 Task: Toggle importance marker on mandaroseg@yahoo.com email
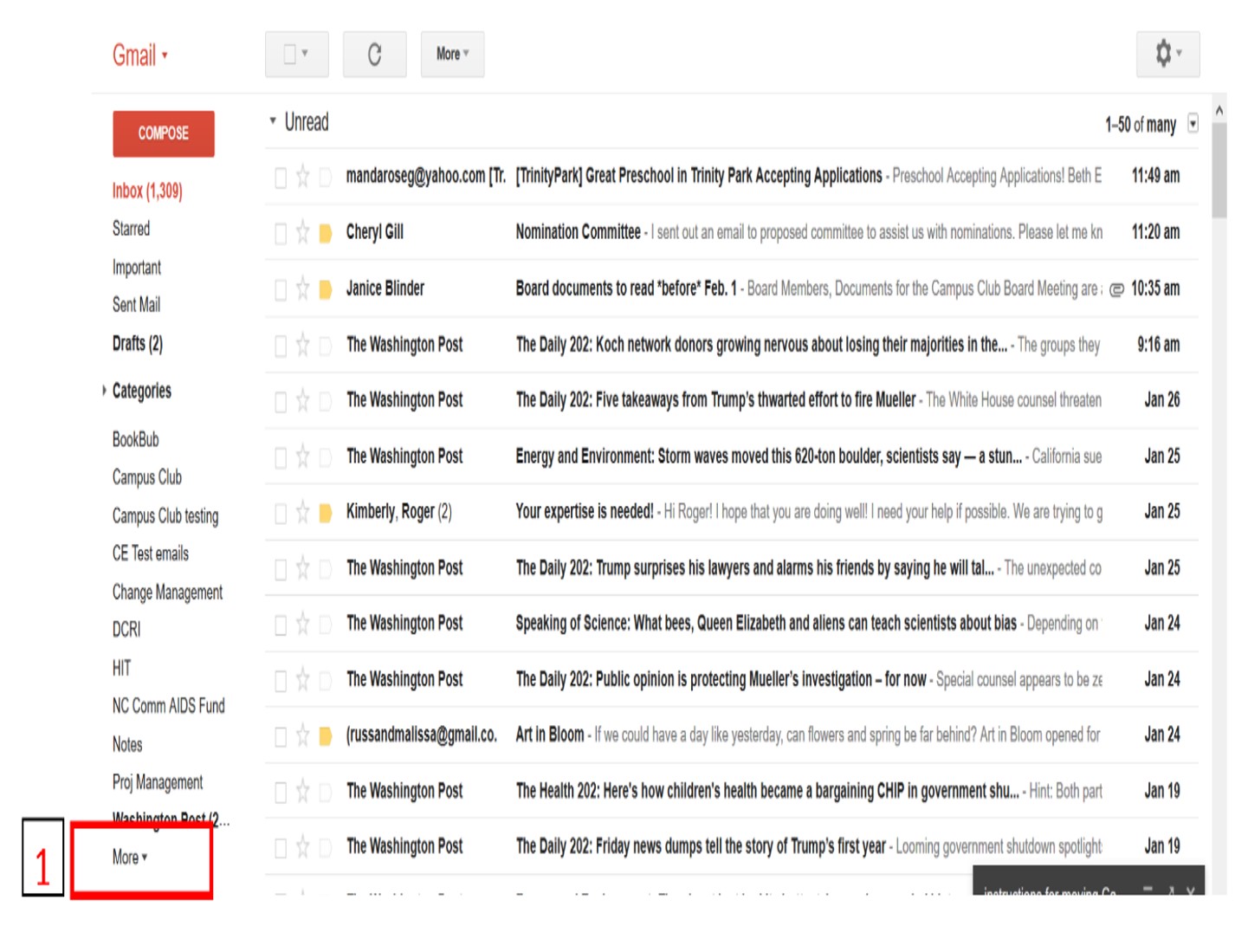click(x=326, y=178)
